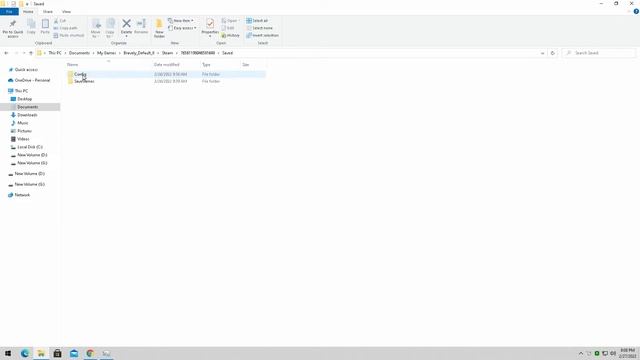Click the Properties ribbon button
Image resolution: width=640 pixels, height=360 pixels.
(x=210, y=27)
